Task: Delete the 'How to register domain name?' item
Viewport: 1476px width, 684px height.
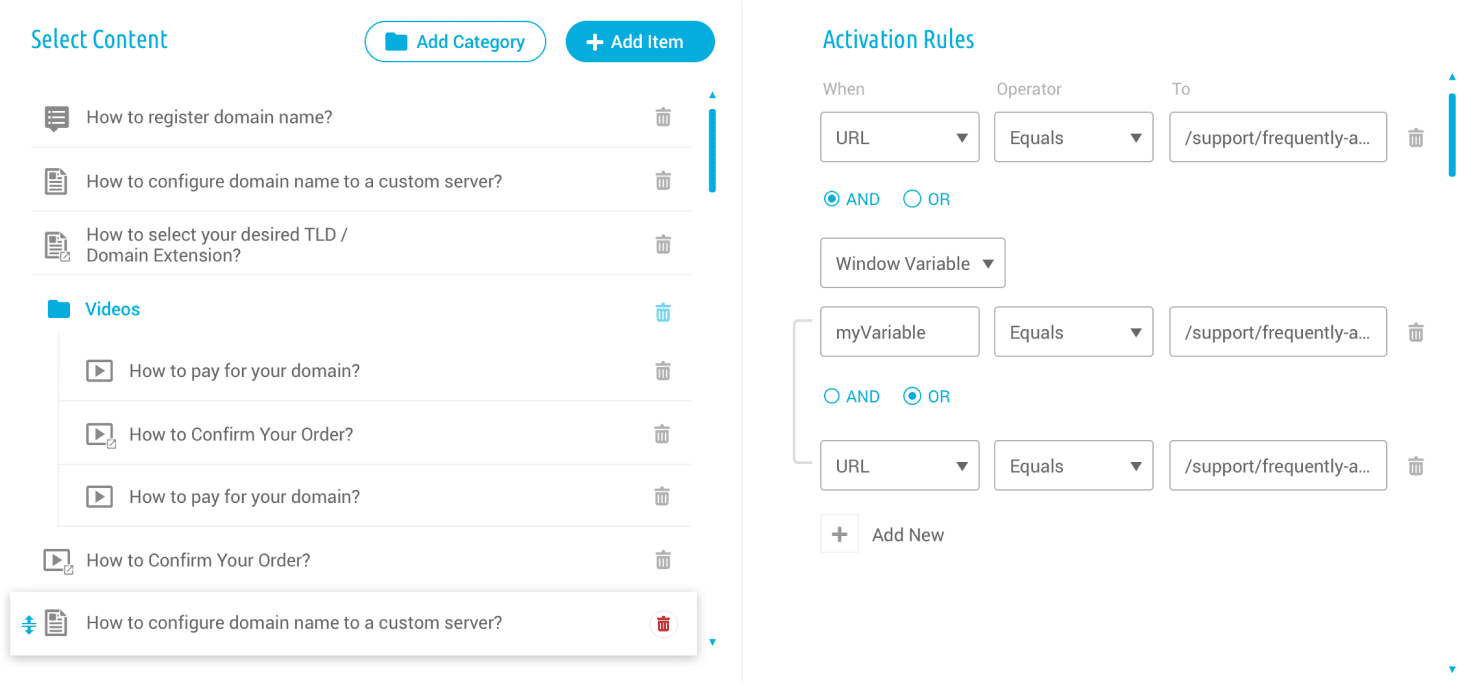Action: [663, 117]
